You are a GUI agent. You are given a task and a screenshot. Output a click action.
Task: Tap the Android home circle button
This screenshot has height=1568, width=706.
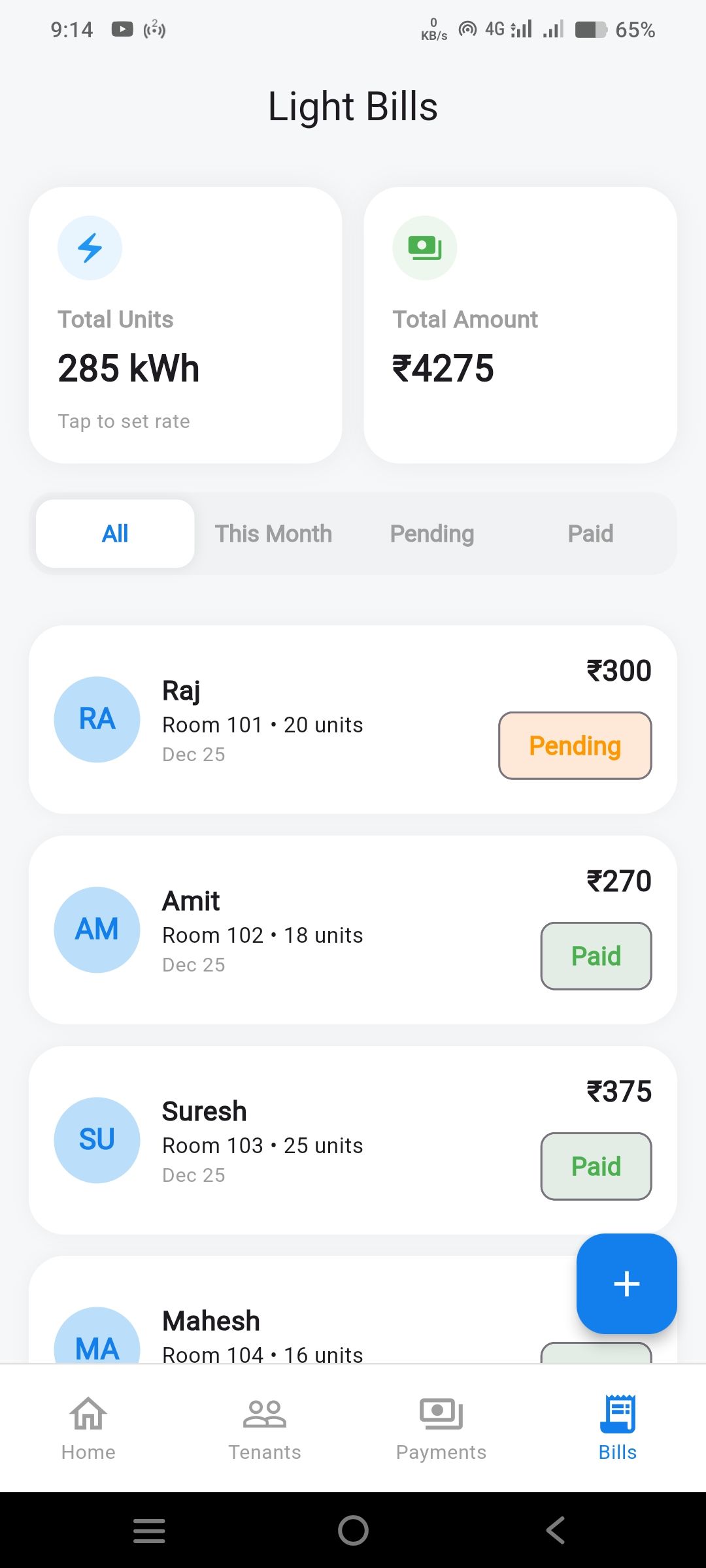coord(353,1530)
